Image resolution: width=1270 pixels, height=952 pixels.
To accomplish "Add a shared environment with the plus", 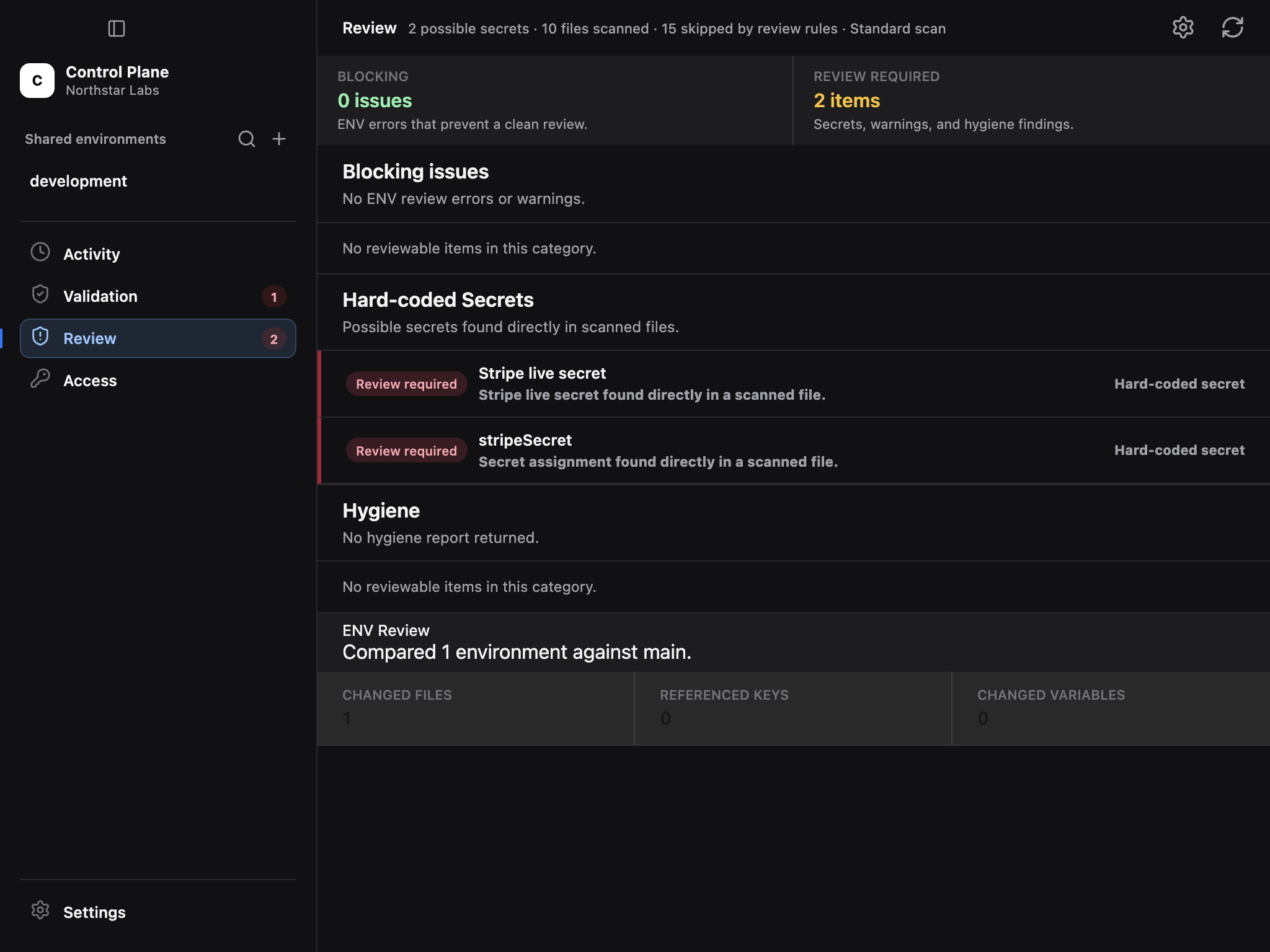I will 279,139.
